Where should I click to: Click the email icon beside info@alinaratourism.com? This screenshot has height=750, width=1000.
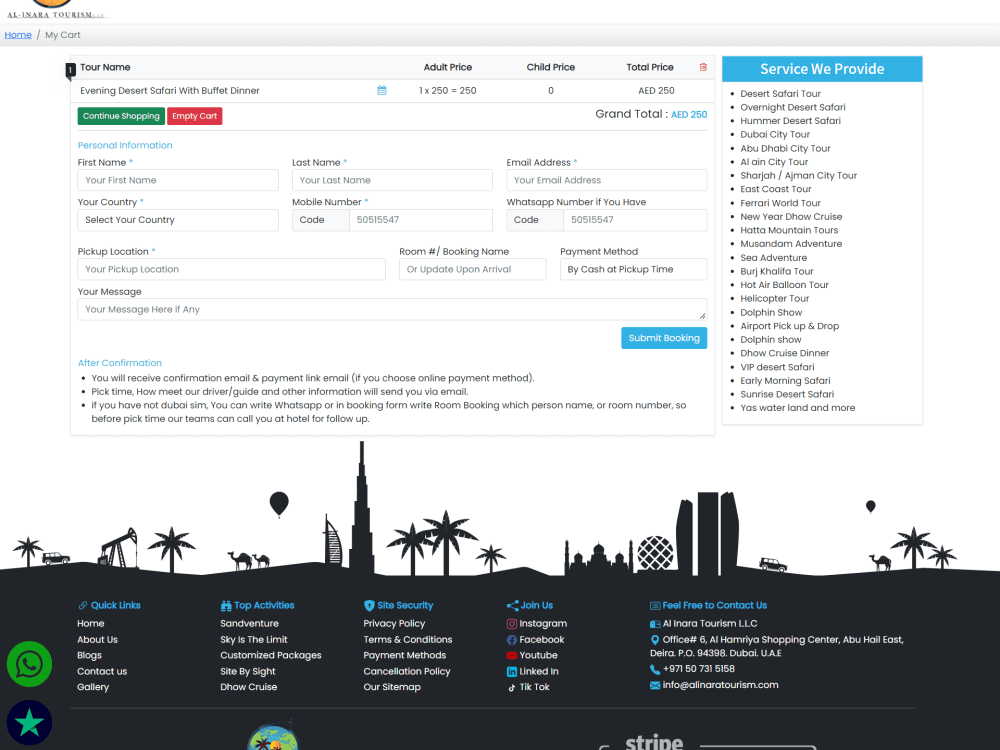tap(653, 685)
